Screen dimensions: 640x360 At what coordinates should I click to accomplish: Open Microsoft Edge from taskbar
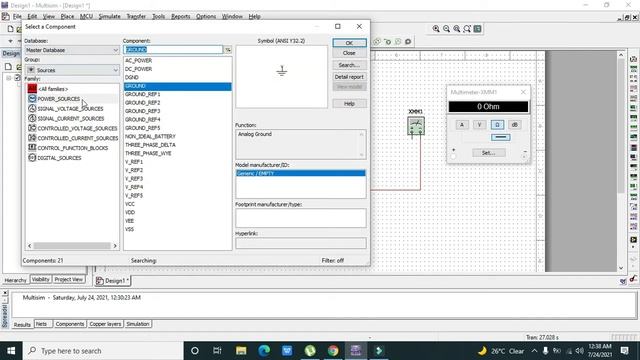tap(264, 351)
